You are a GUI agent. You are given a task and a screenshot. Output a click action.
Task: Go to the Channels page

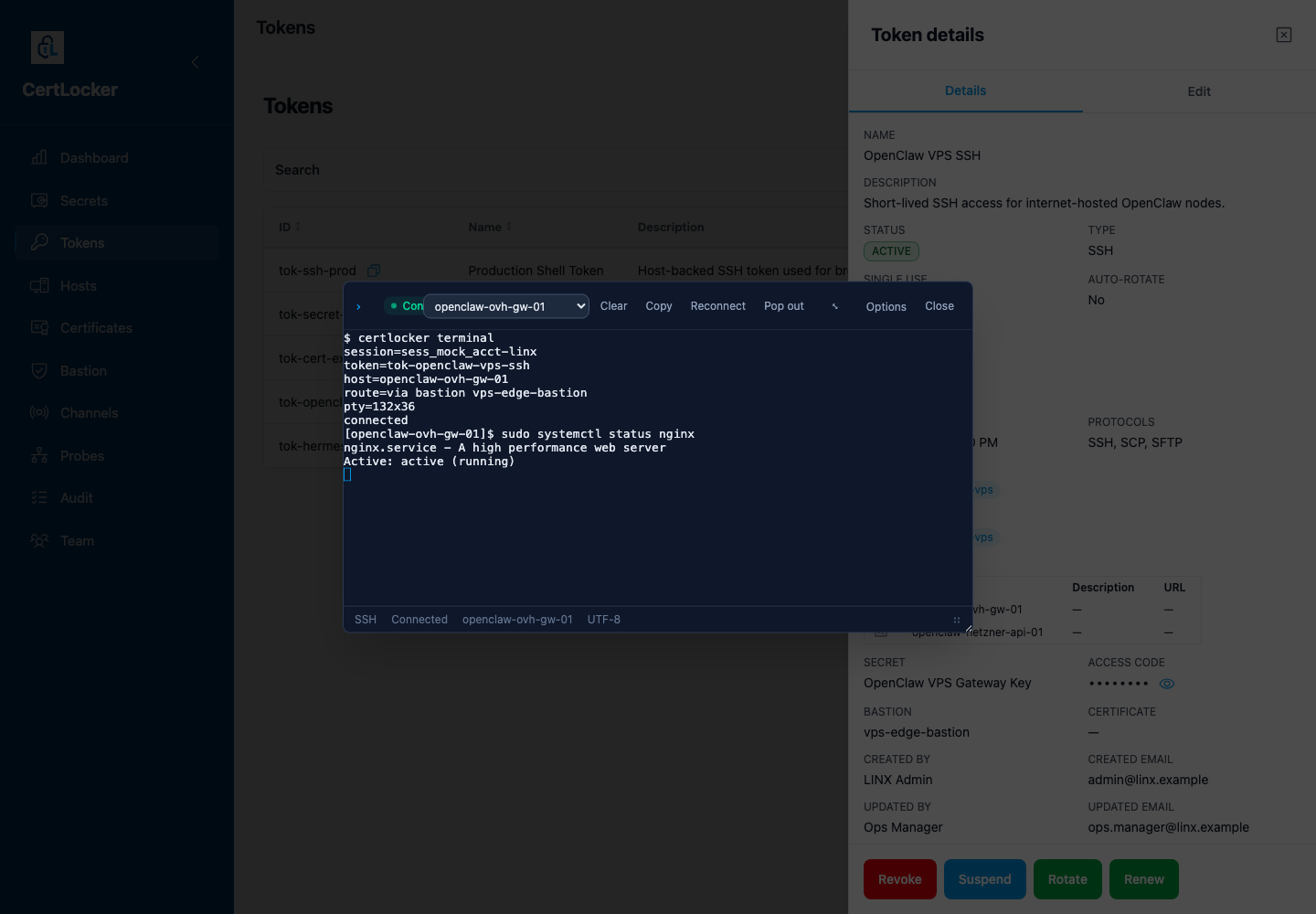(x=90, y=413)
